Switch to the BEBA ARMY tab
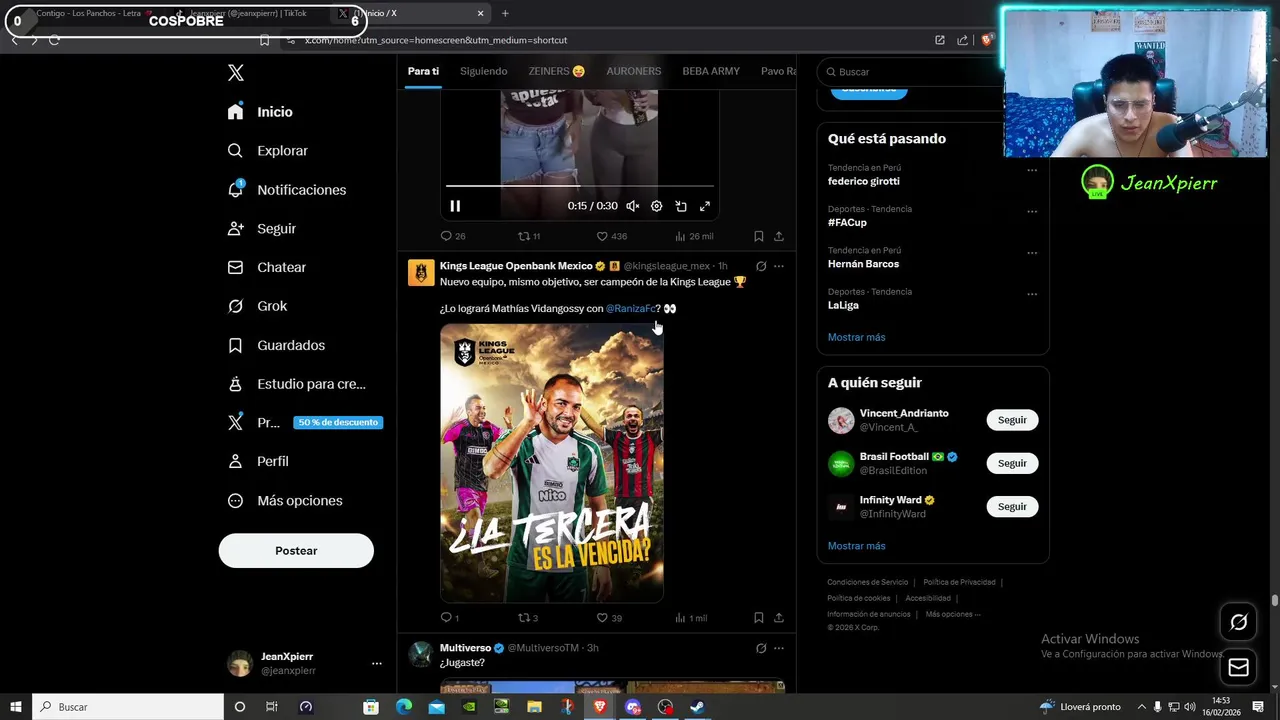The image size is (1280, 720). pos(711,71)
